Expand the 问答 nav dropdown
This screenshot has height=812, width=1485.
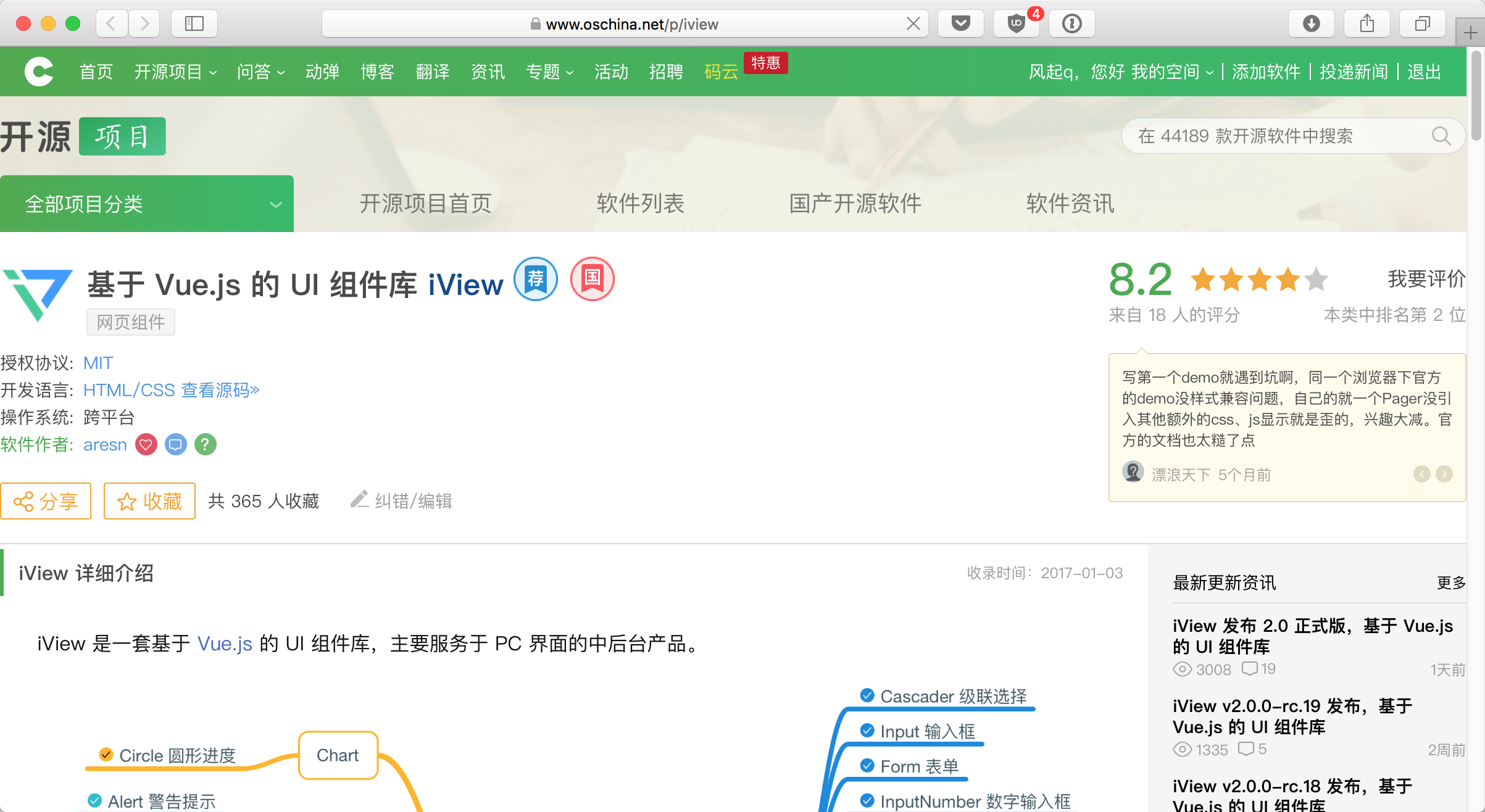[260, 72]
